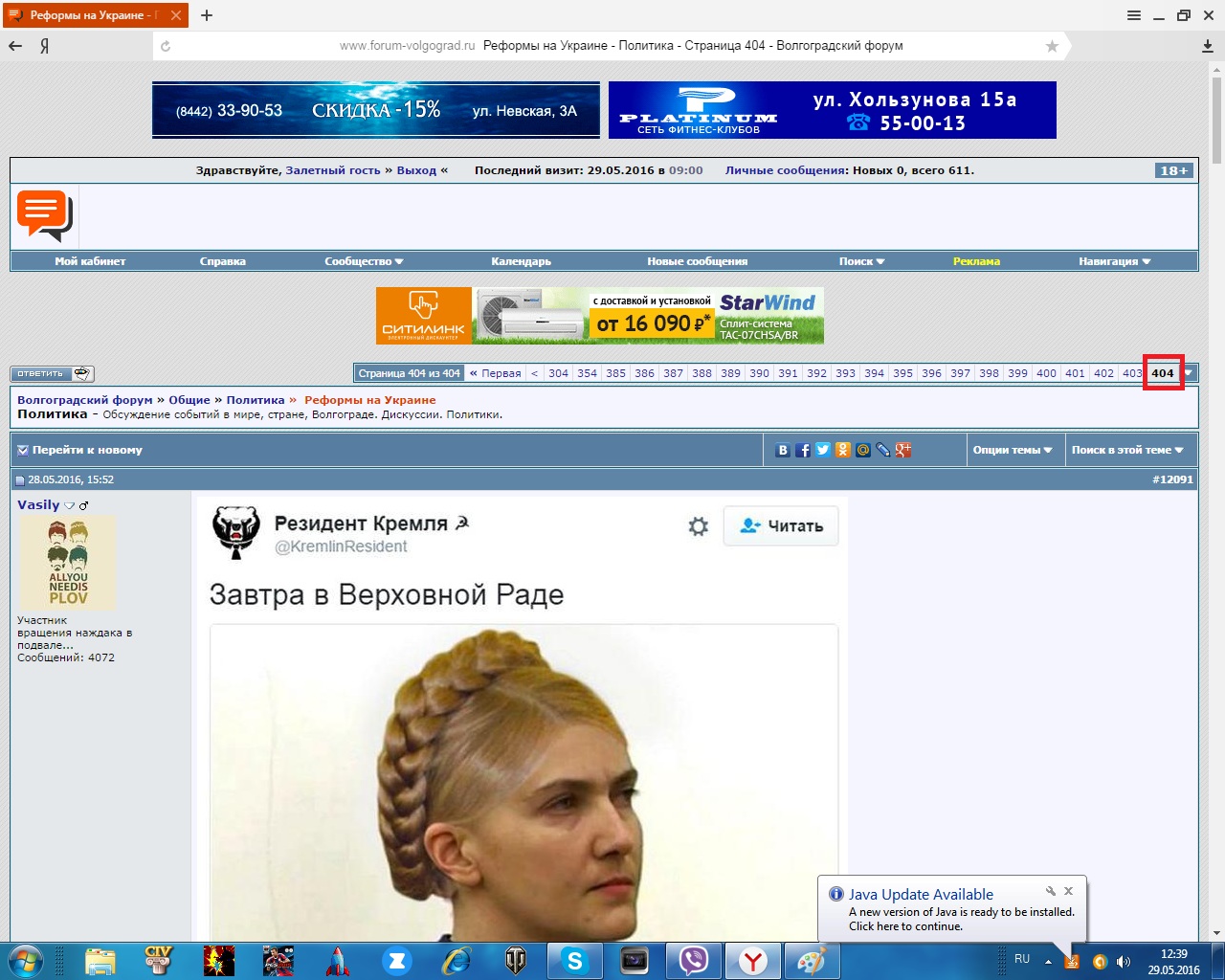The width and height of the screenshot is (1225, 980).
Task: Share the thread on VKontakte
Action: coord(783,450)
